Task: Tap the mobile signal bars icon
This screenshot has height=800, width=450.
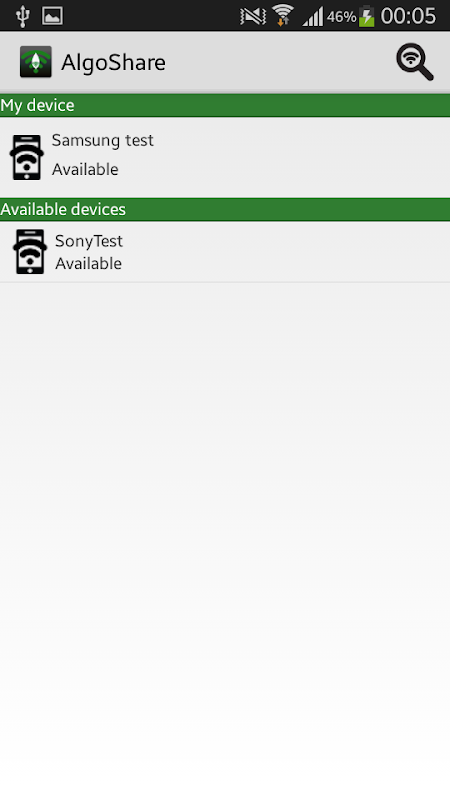Action: coord(313,16)
